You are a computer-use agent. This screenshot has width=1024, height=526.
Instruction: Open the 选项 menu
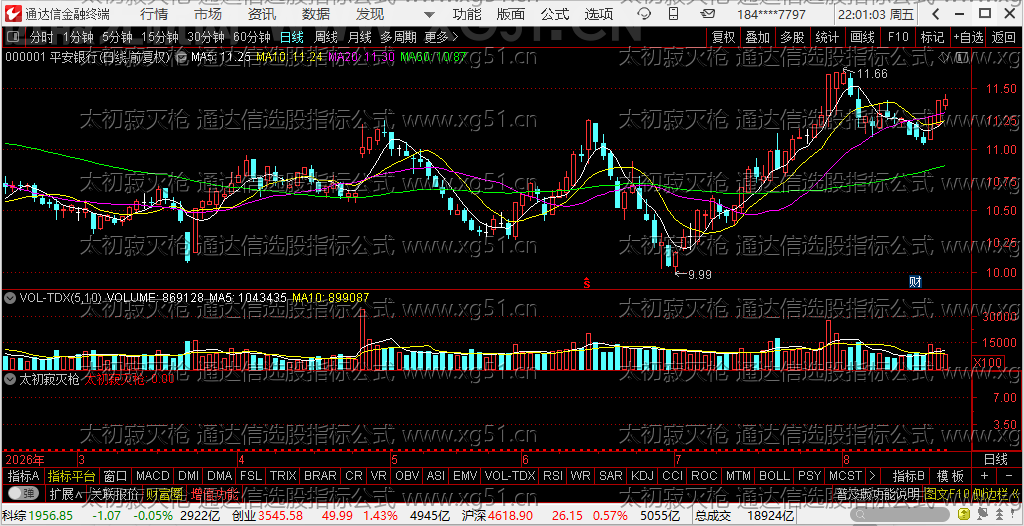click(x=599, y=14)
